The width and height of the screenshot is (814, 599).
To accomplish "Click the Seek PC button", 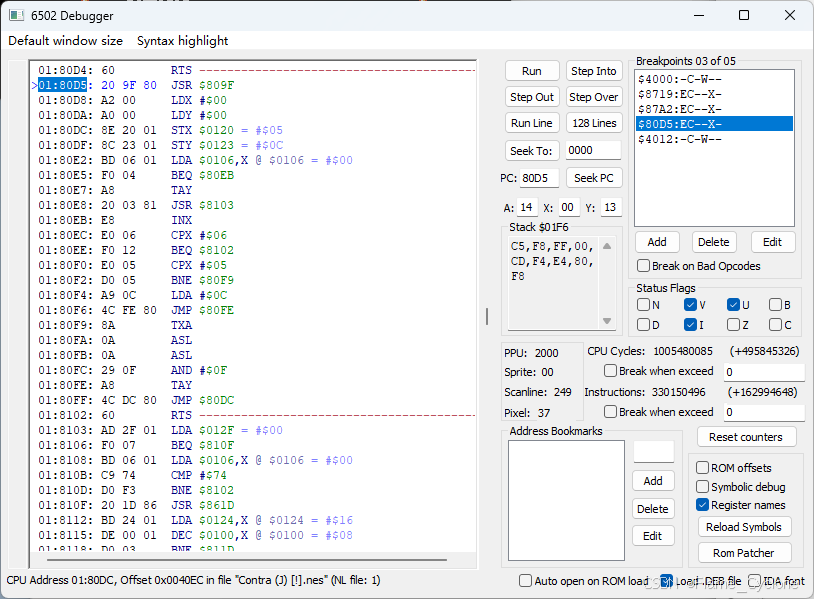I will pyautogui.click(x=593, y=178).
